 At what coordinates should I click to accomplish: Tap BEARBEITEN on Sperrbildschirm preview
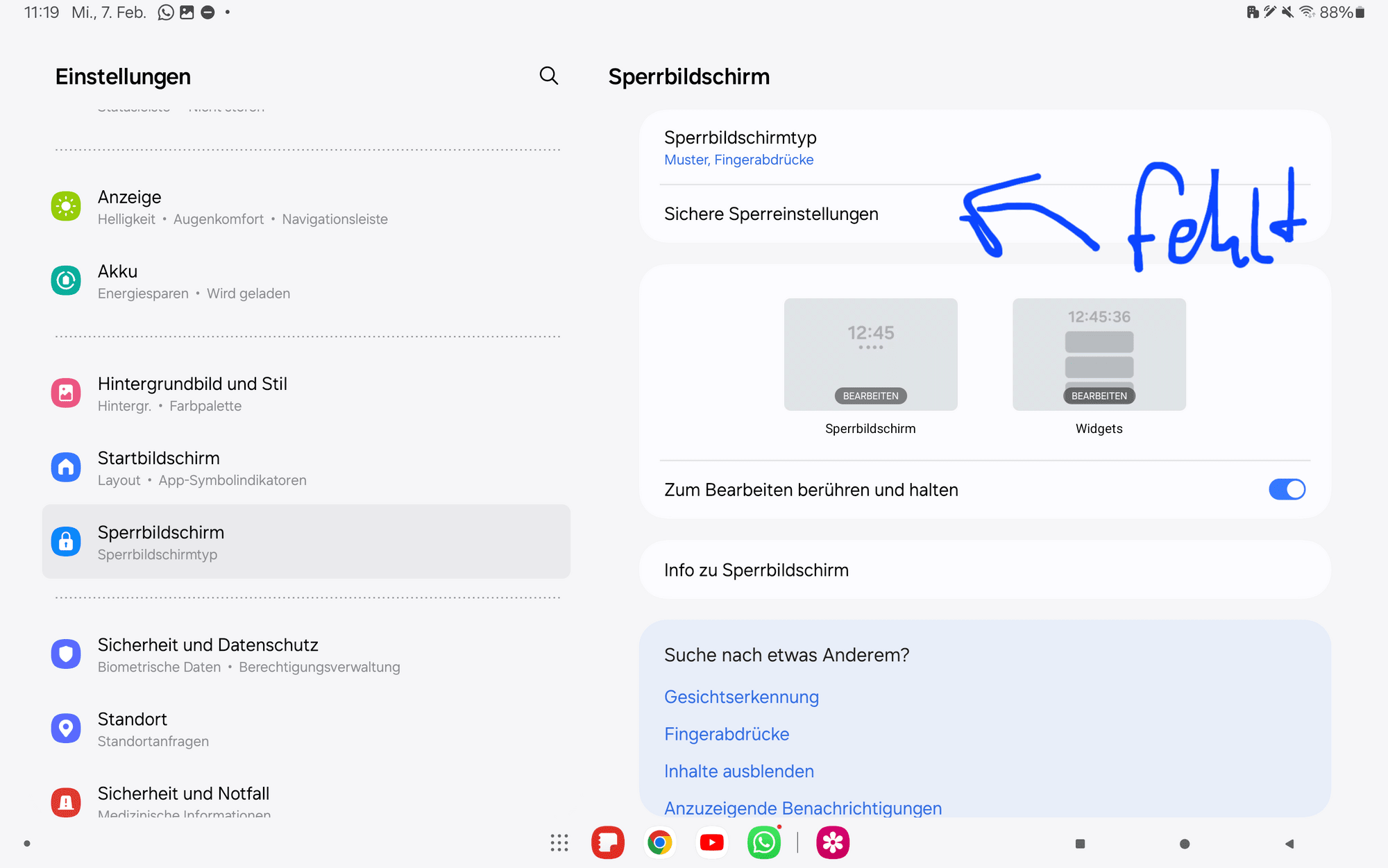pos(870,396)
